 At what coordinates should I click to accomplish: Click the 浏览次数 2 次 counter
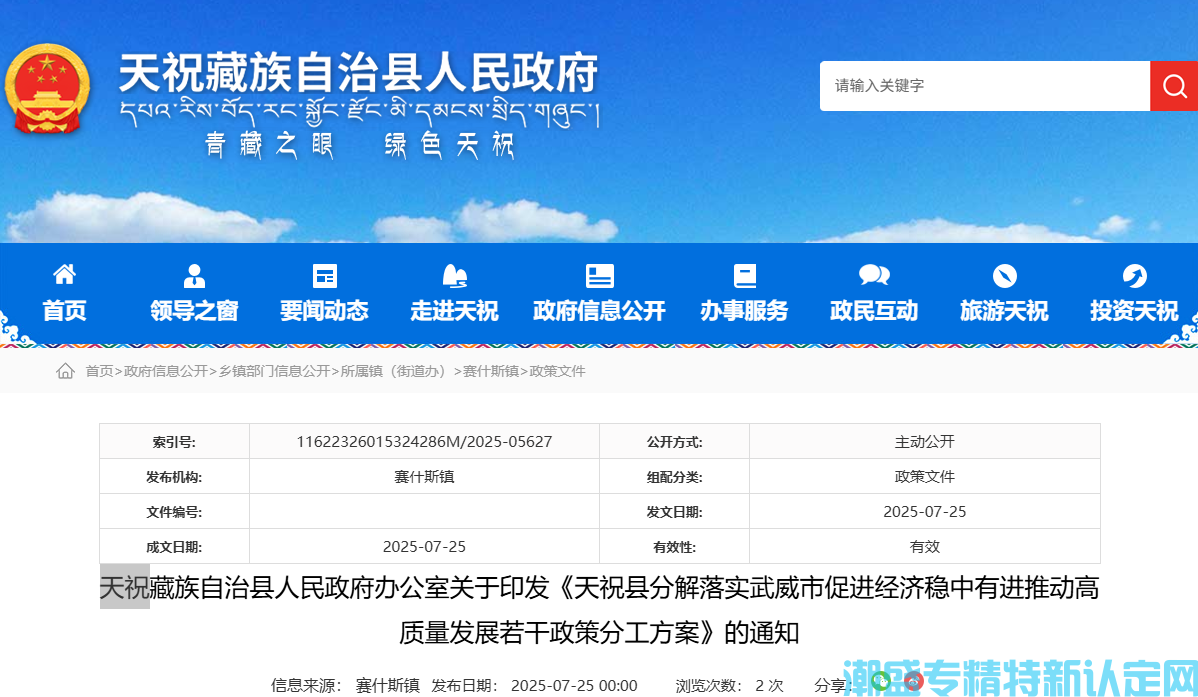pyautogui.click(x=729, y=686)
